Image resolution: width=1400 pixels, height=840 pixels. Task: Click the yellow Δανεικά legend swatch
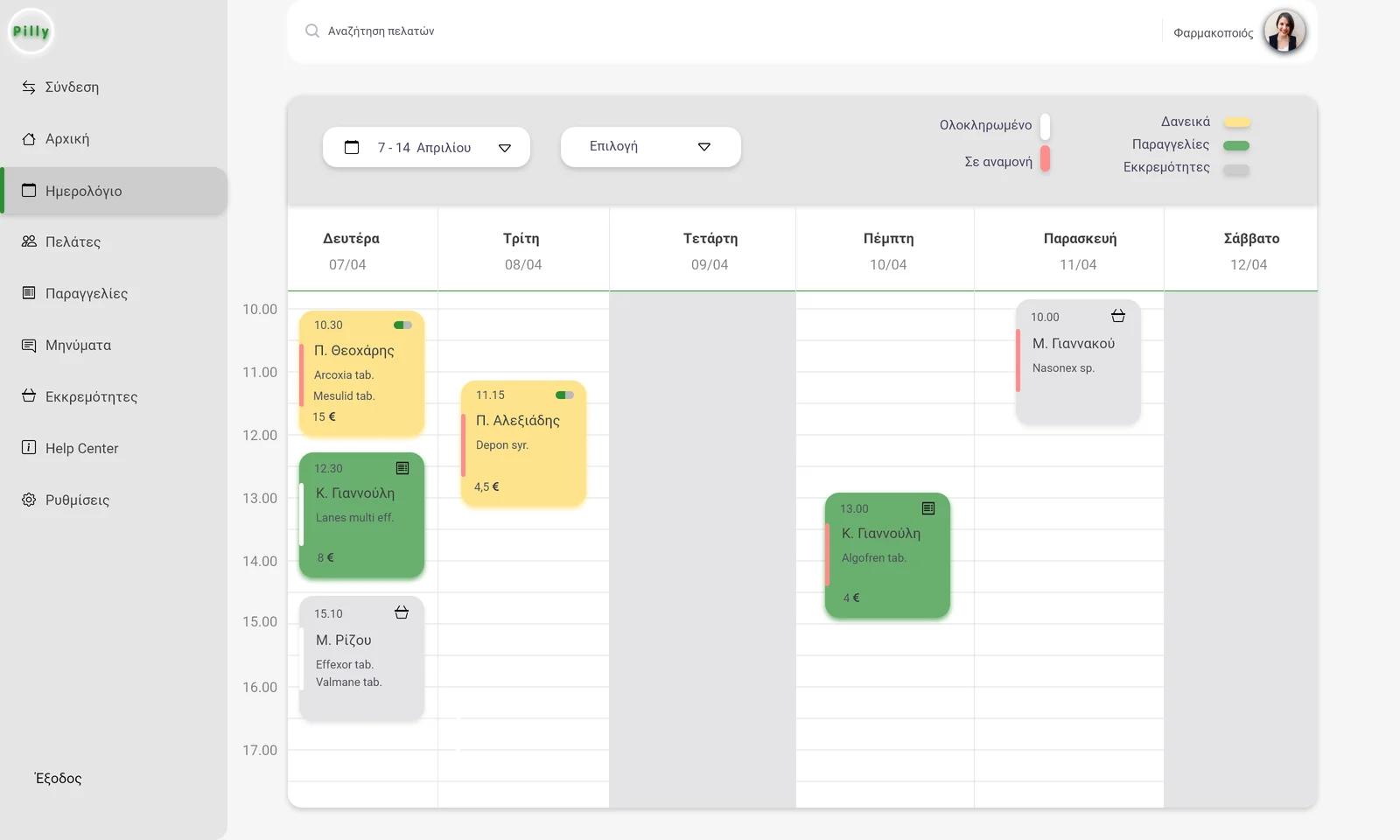tap(1237, 122)
